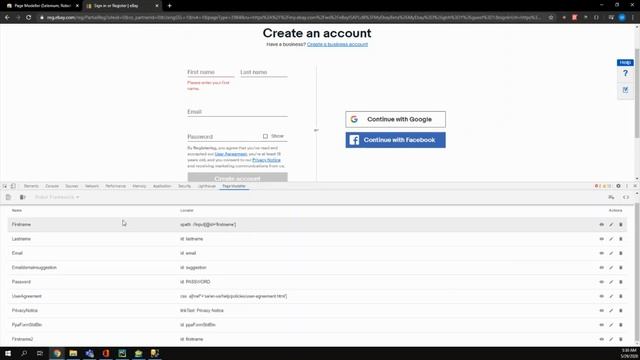Viewport: 640px width, 360px height.
Task: Delete the PrivacyNotice entry trash icon
Action: pyautogui.click(x=621, y=310)
